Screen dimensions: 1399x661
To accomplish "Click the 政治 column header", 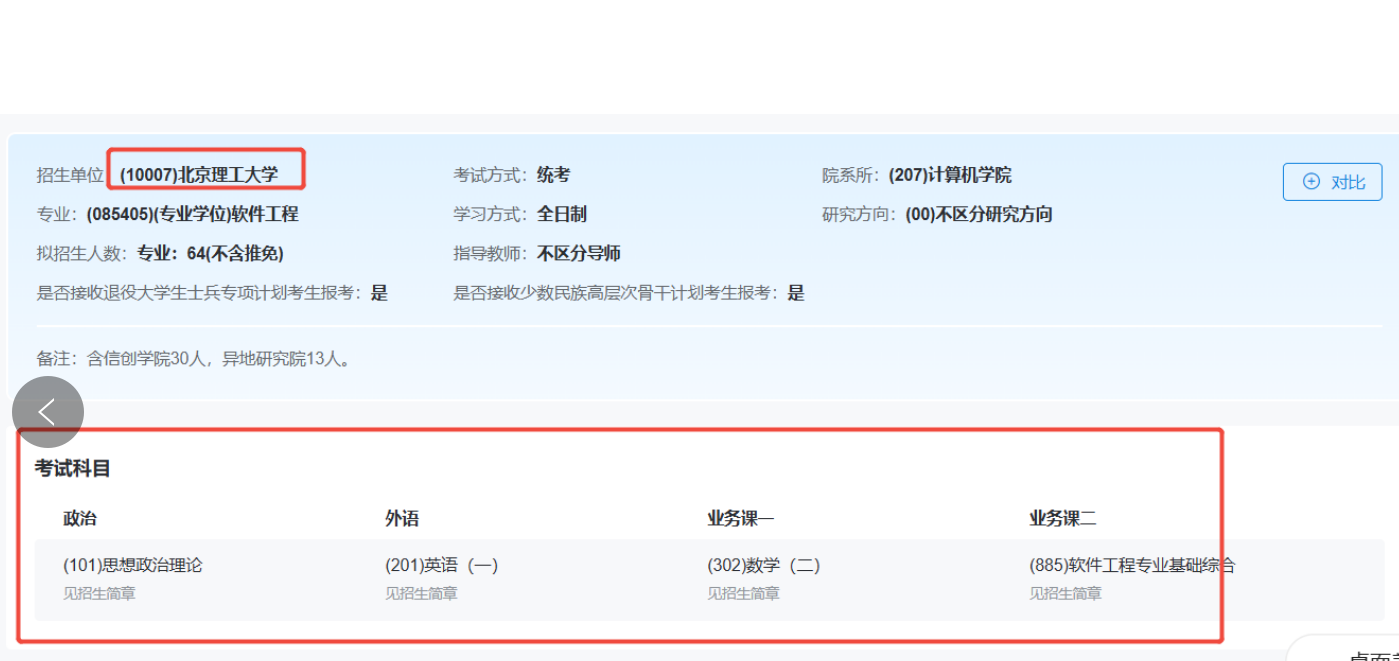I will [x=80, y=518].
